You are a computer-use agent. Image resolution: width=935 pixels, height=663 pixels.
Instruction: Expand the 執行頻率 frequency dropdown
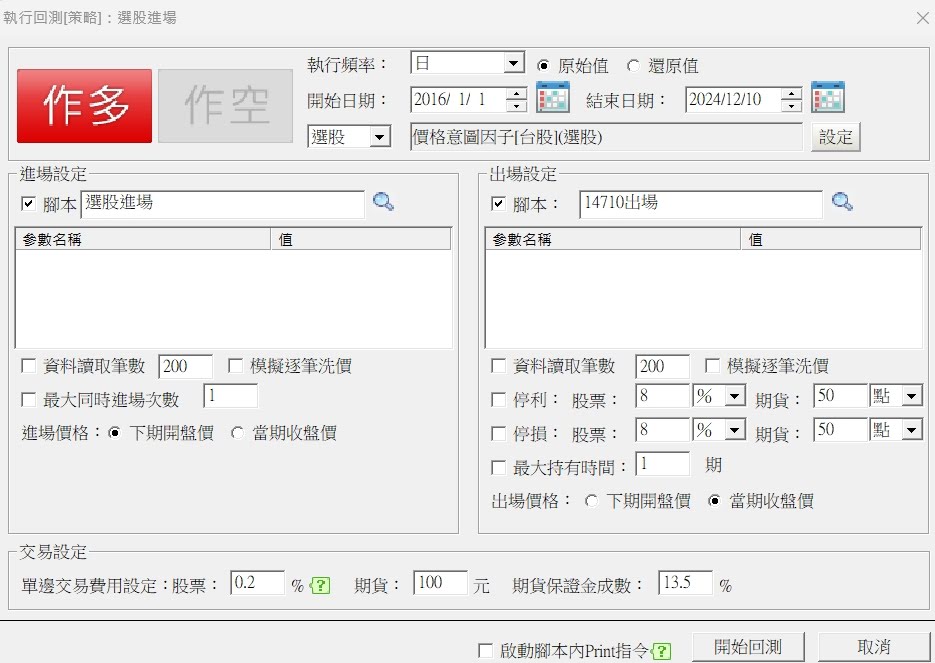tap(514, 63)
